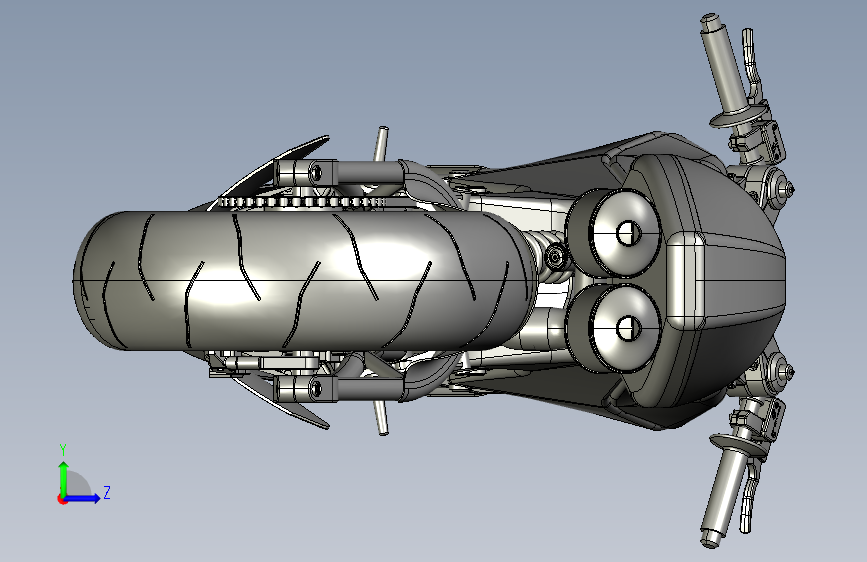
Task: Click the Z label of the axis triad
Action: 107,492
